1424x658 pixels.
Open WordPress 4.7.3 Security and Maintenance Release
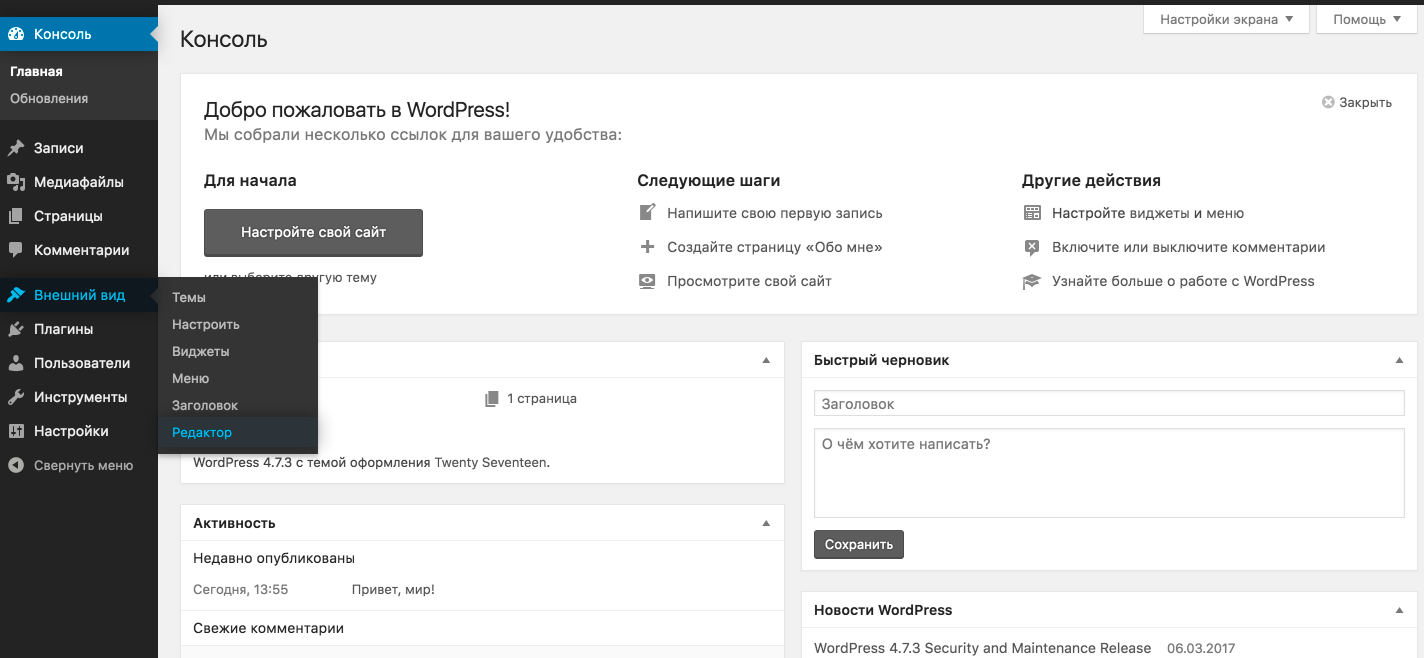click(982, 648)
